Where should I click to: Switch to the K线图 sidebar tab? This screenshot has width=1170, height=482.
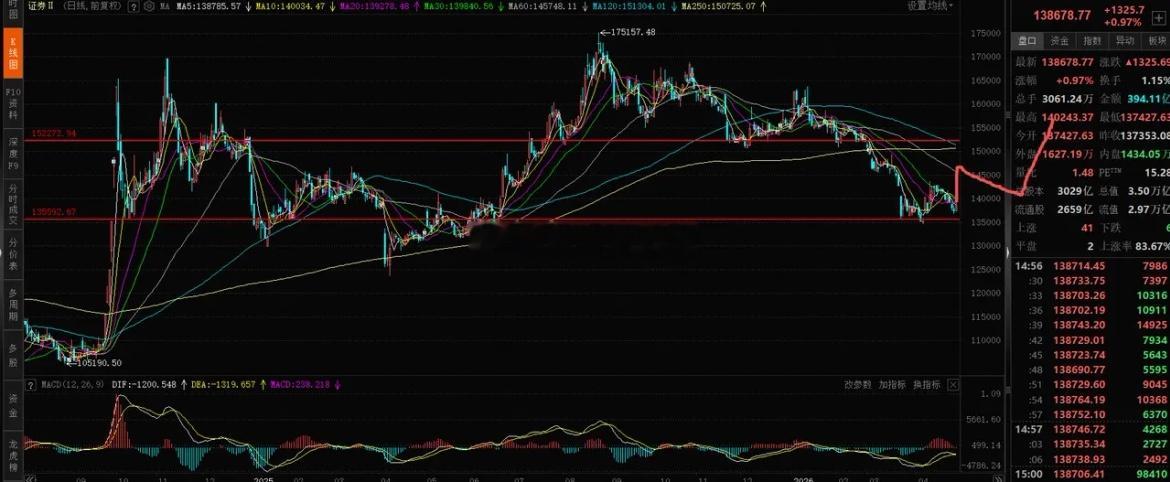12,54
